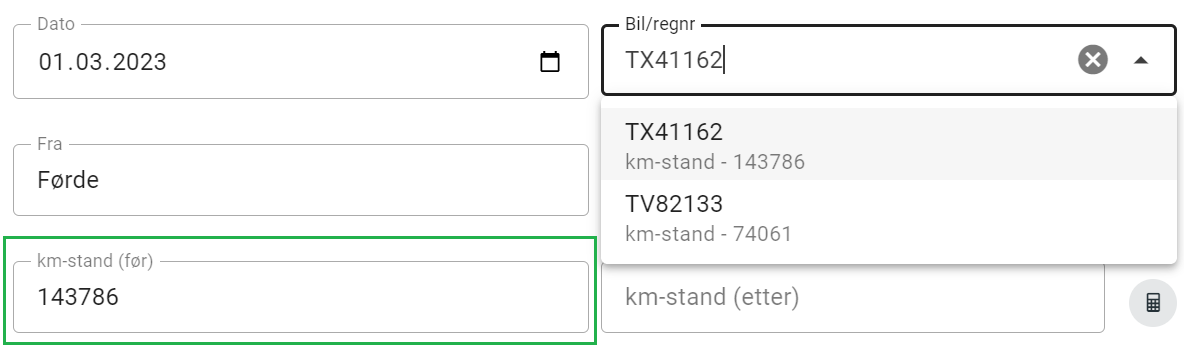Select the TX41162 option from list

[x=889, y=144]
